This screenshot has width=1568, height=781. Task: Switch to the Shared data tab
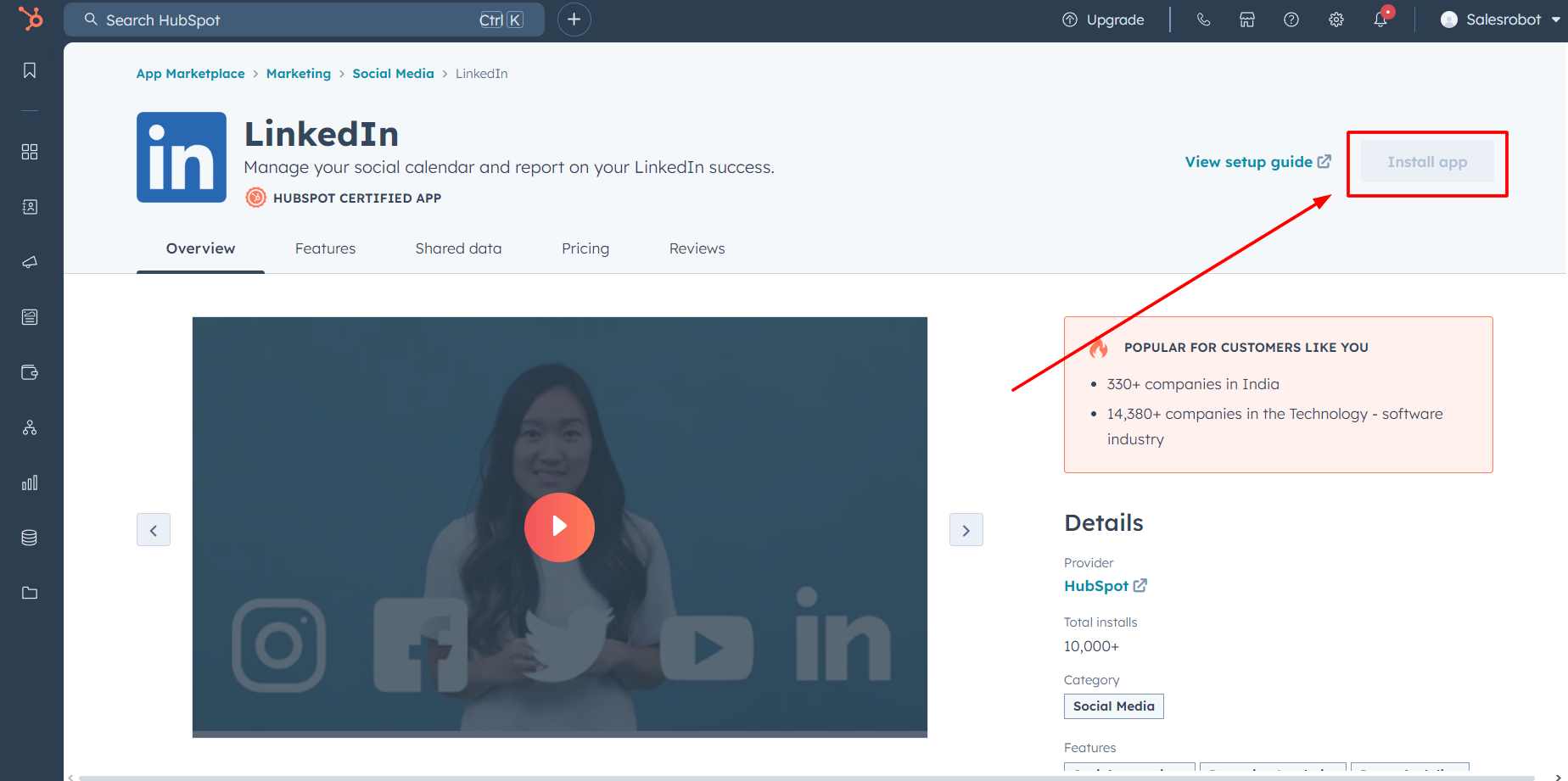(458, 248)
